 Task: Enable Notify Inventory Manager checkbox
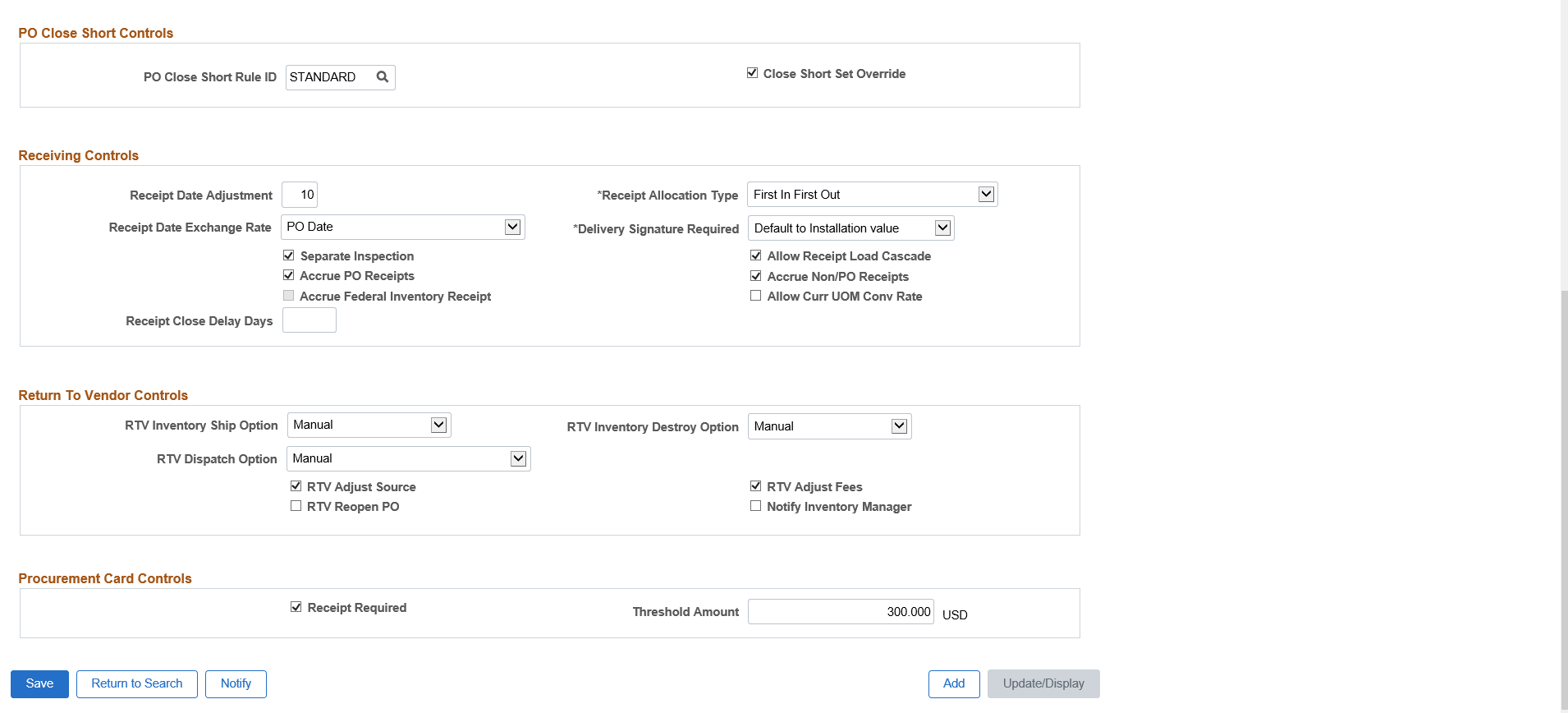755,506
